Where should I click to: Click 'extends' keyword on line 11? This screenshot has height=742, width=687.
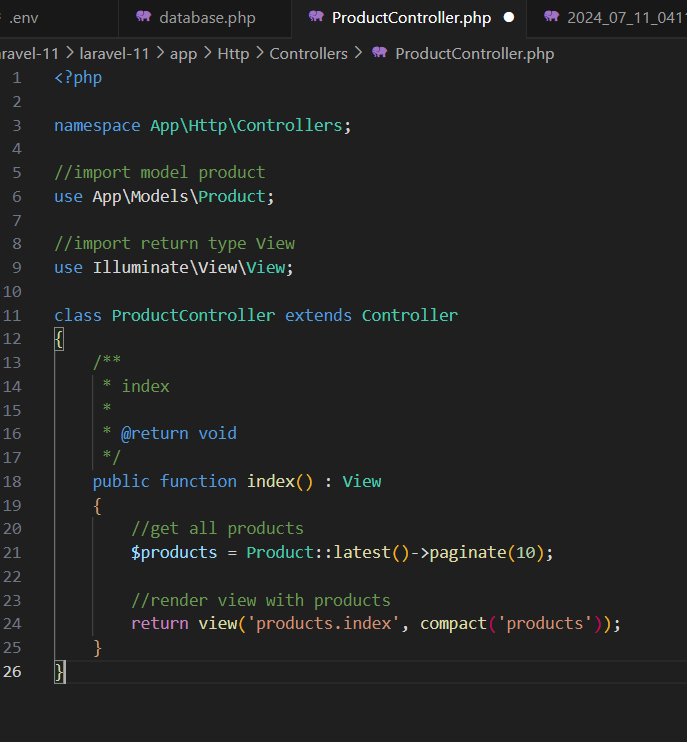tap(318, 316)
